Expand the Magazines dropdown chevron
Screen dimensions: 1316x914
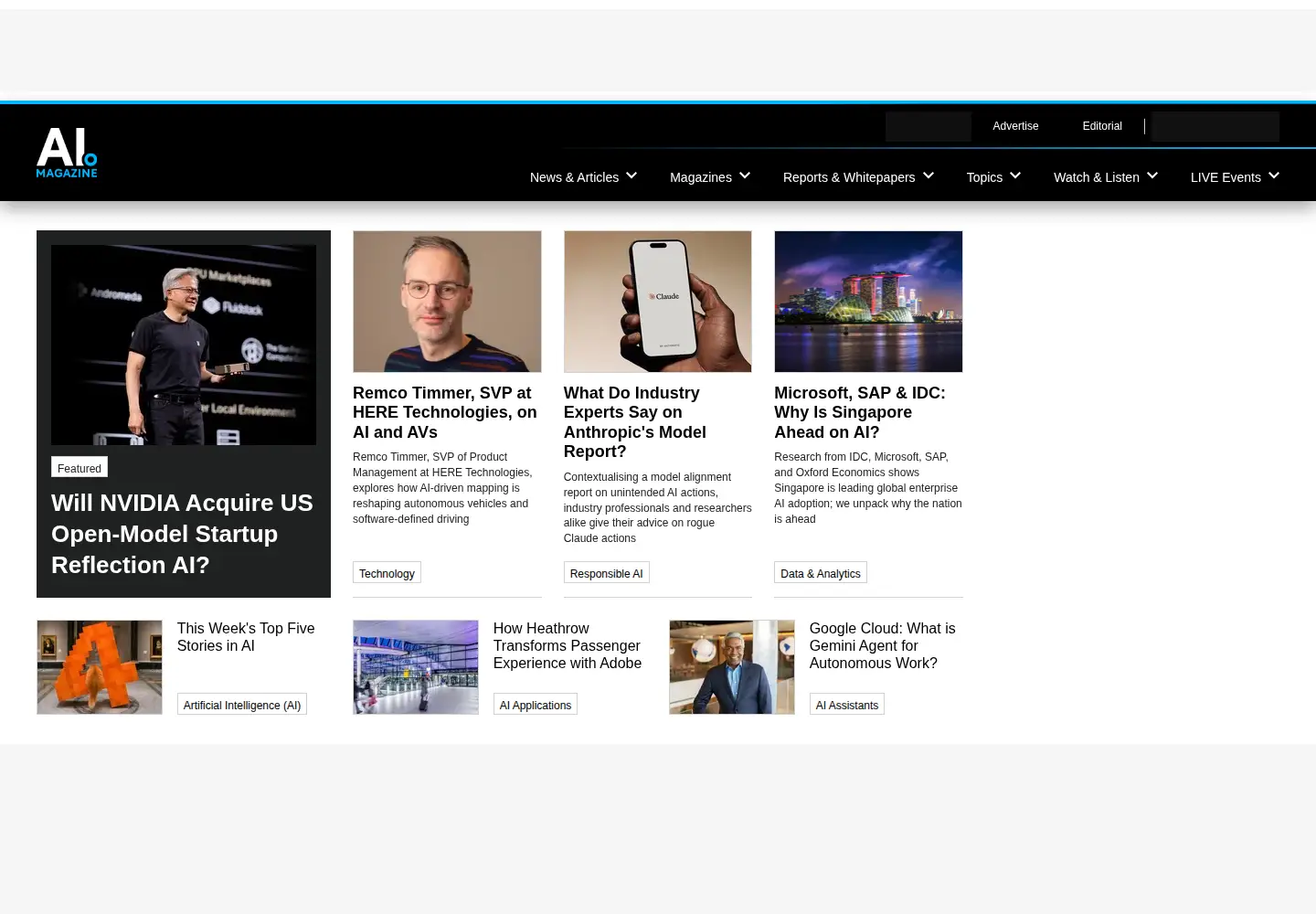click(745, 175)
